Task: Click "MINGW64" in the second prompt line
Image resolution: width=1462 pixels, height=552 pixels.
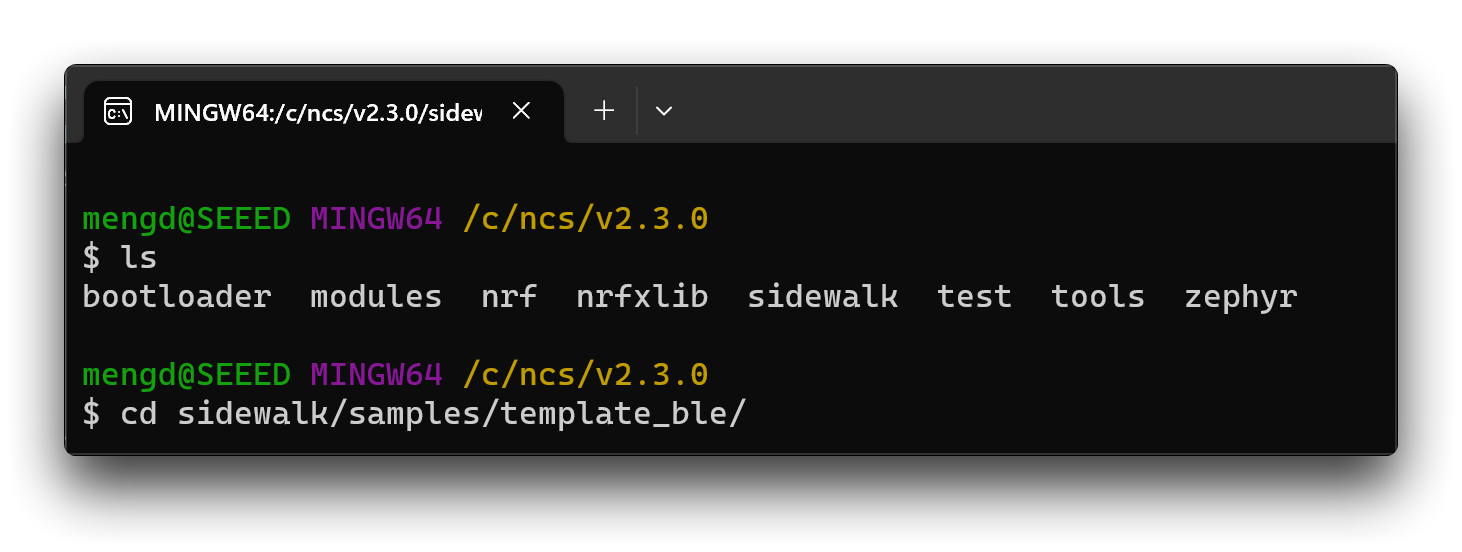Action: (376, 375)
